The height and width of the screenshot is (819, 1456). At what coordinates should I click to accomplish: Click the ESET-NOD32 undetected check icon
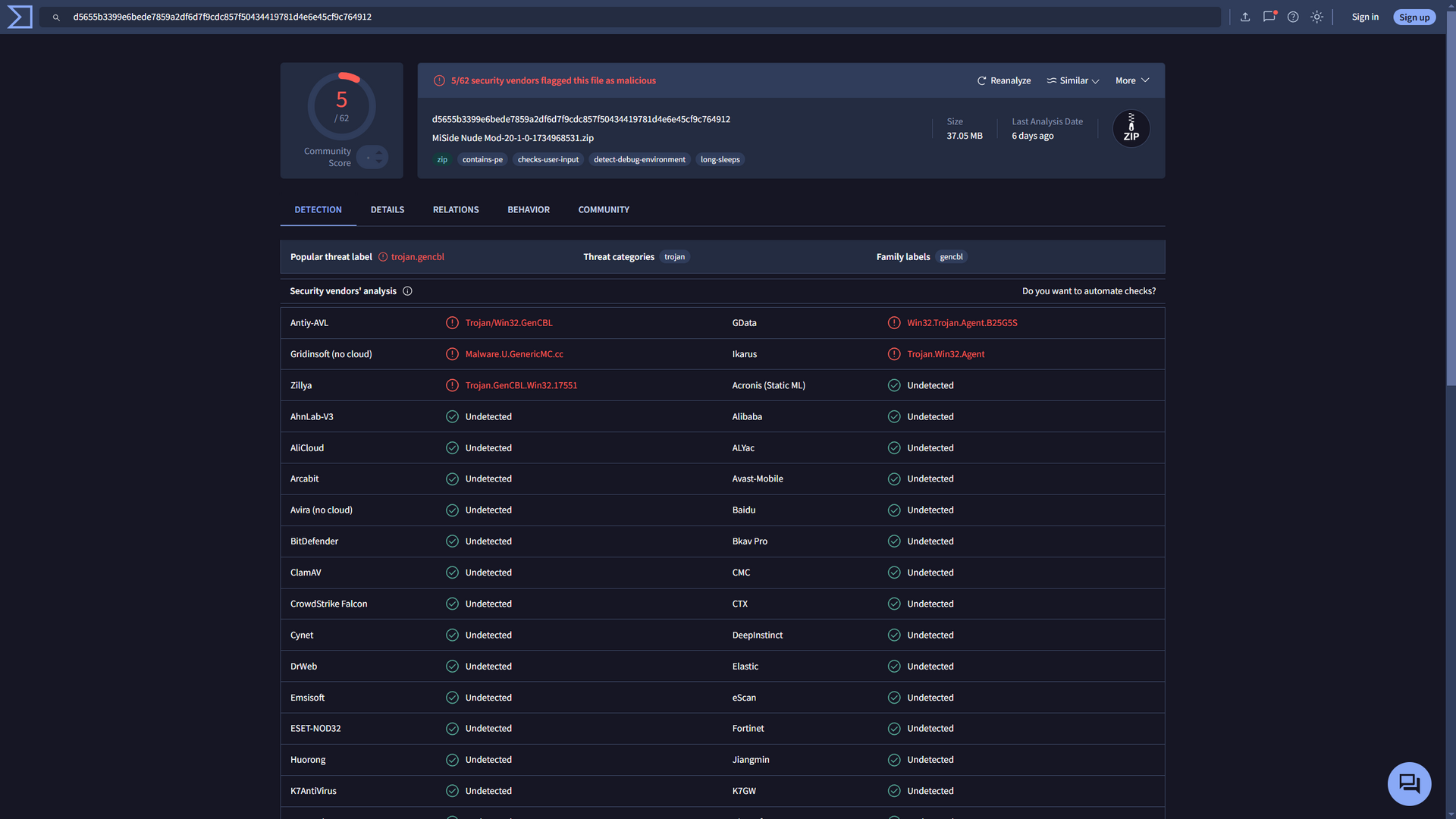click(452, 729)
